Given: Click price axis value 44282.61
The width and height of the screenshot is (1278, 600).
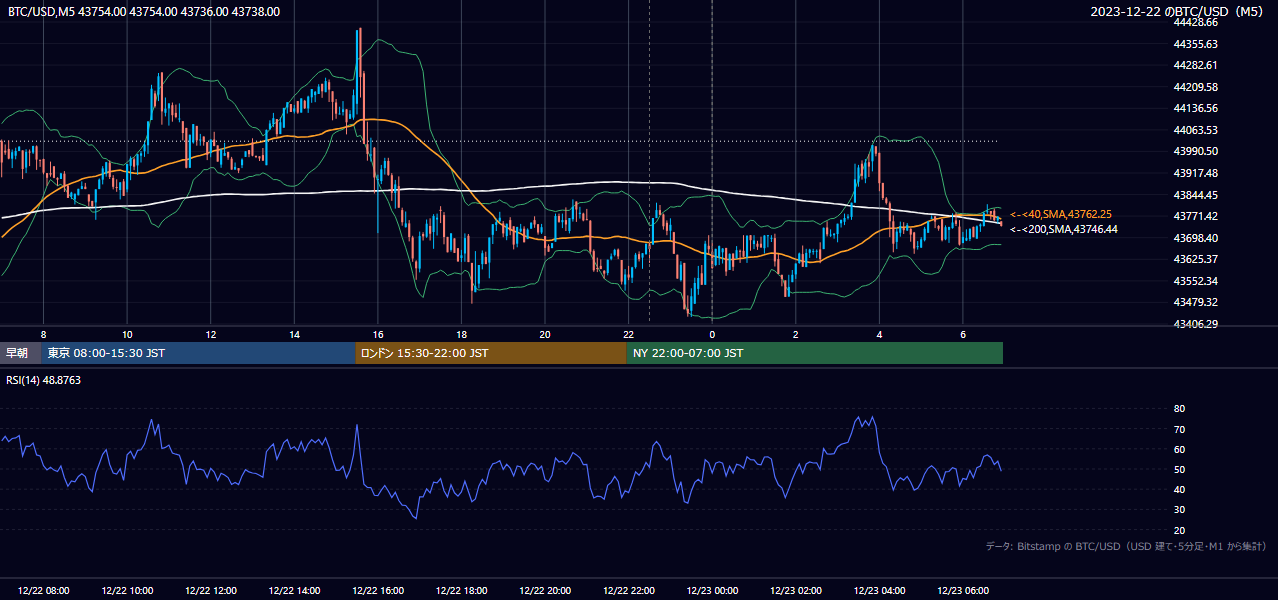Looking at the screenshot, I should (1195, 65).
